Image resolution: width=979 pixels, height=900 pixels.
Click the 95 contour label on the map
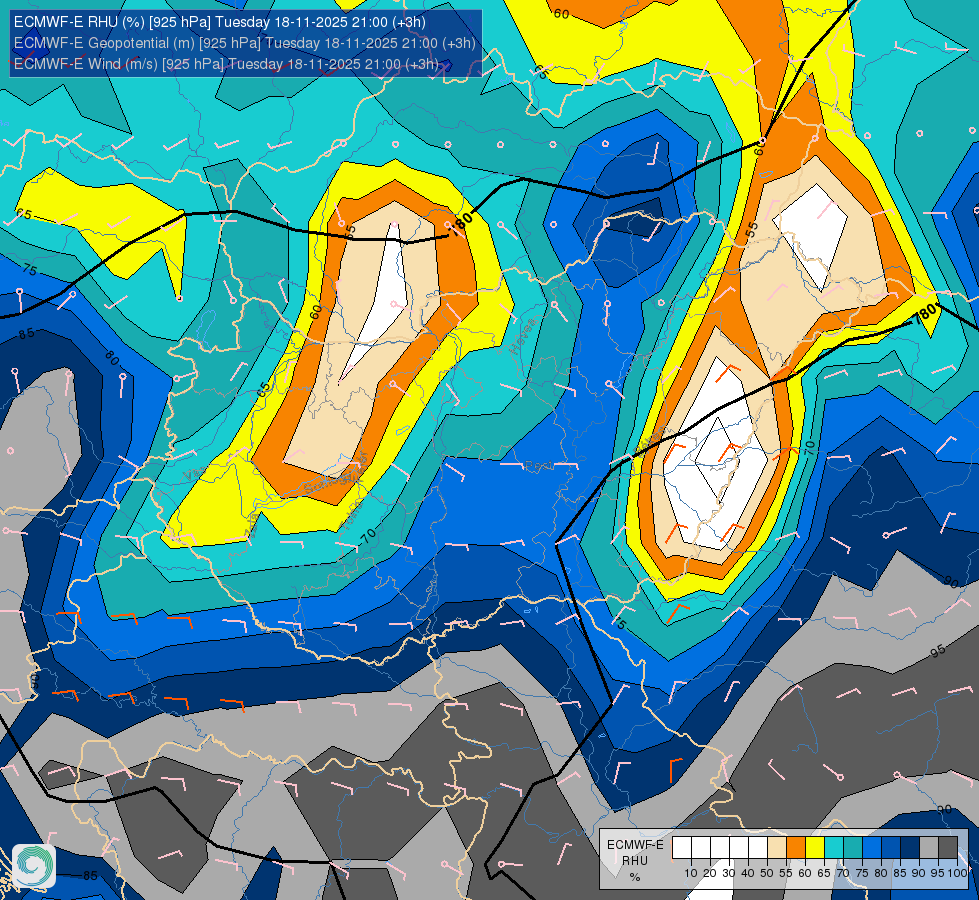click(938, 651)
